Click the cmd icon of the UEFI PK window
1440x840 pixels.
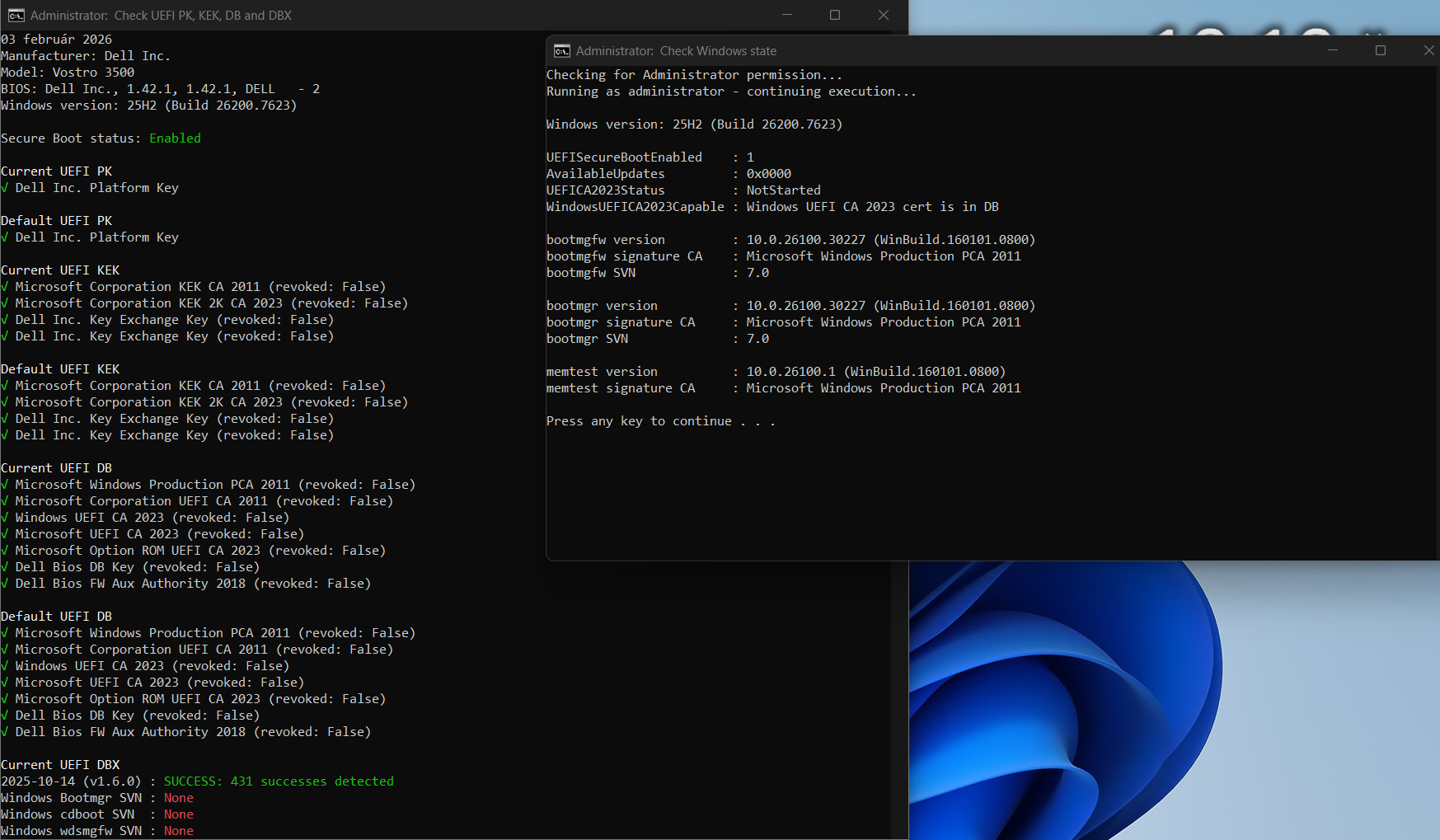[16, 15]
